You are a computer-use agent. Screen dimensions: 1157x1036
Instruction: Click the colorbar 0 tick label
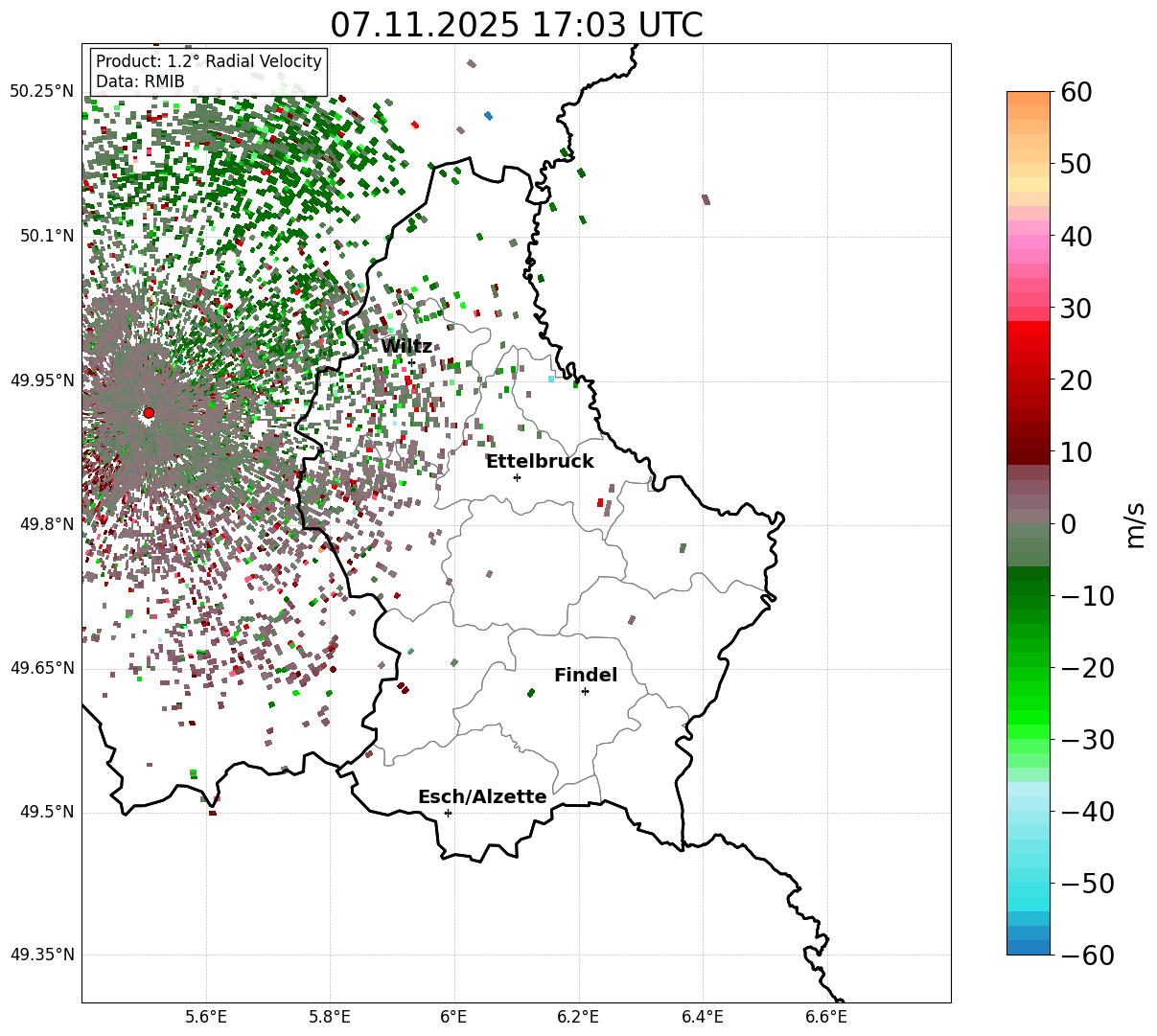[1069, 523]
